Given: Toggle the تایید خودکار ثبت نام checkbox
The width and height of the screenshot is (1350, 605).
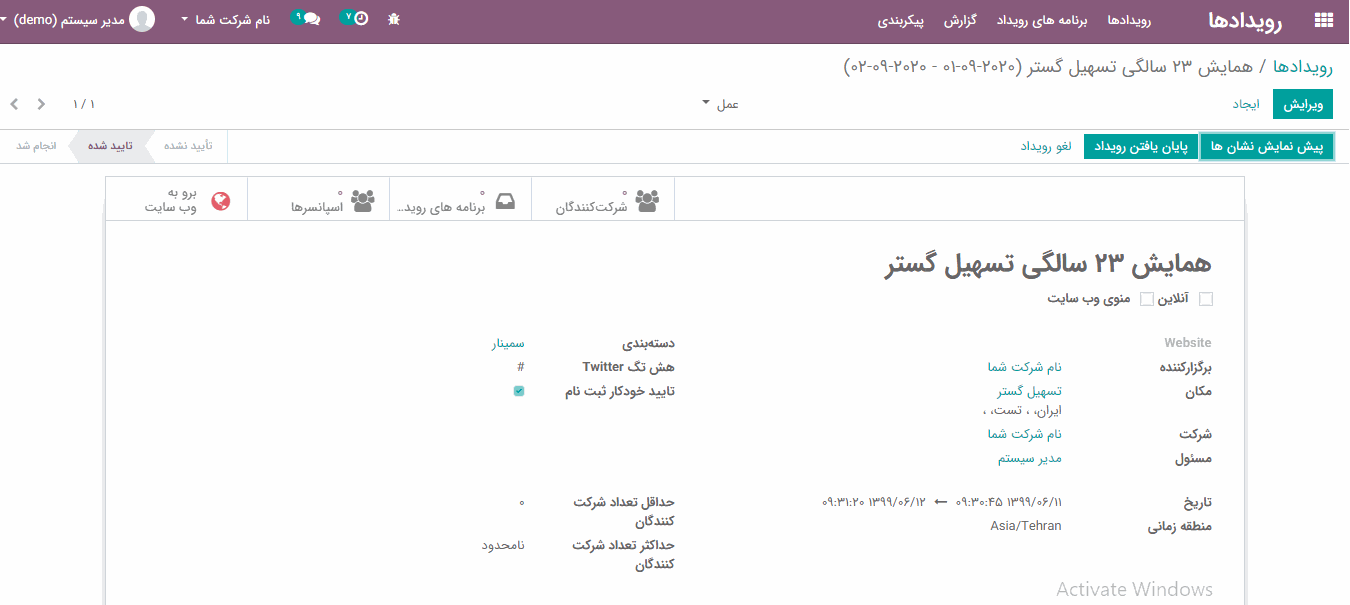Looking at the screenshot, I should (519, 391).
